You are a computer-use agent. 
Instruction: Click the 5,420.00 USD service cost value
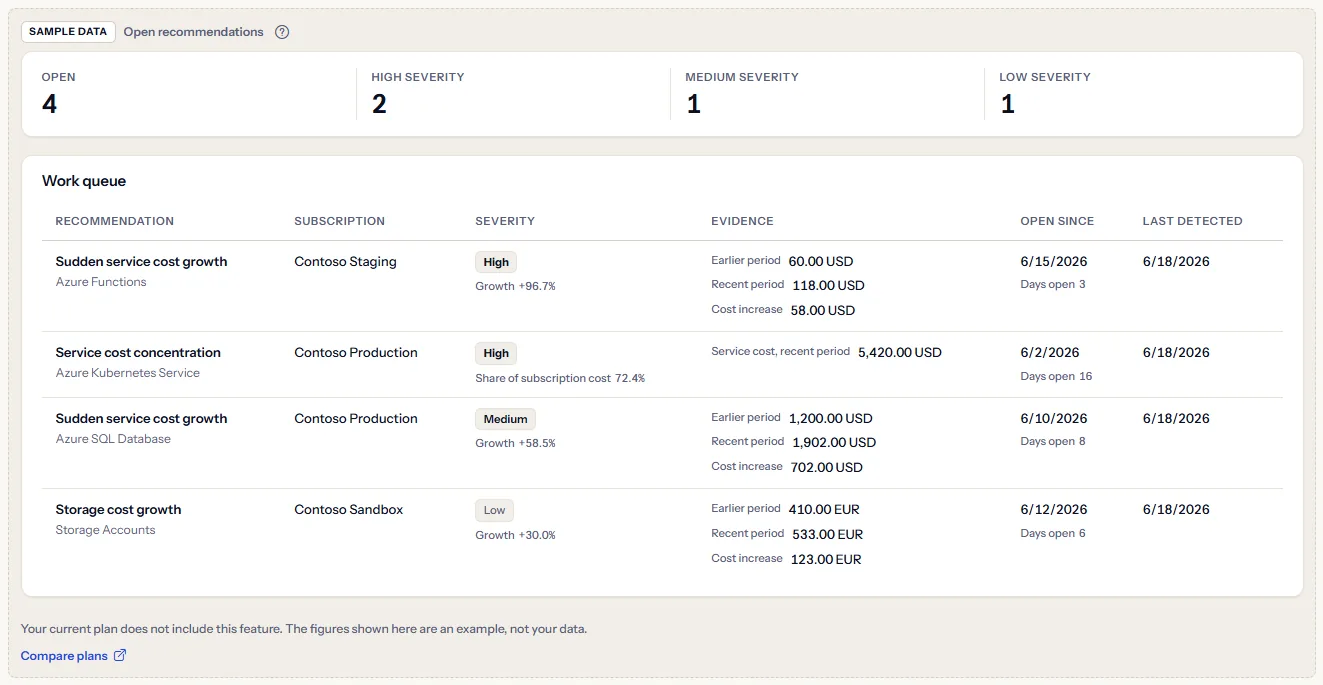tap(900, 353)
